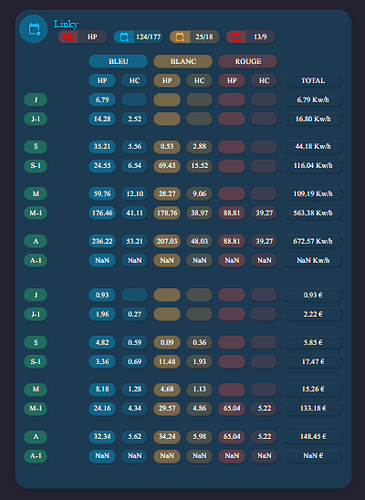Click the 148.45 € total
365x500 pixels.
point(313,437)
